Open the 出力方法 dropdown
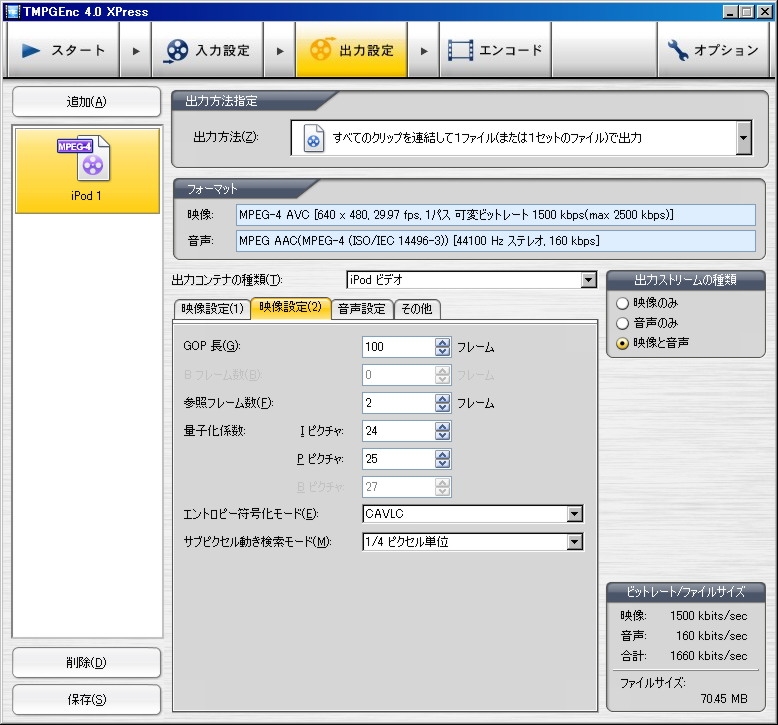Image resolution: width=778 pixels, height=725 pixels. click(x=743, y=138)
